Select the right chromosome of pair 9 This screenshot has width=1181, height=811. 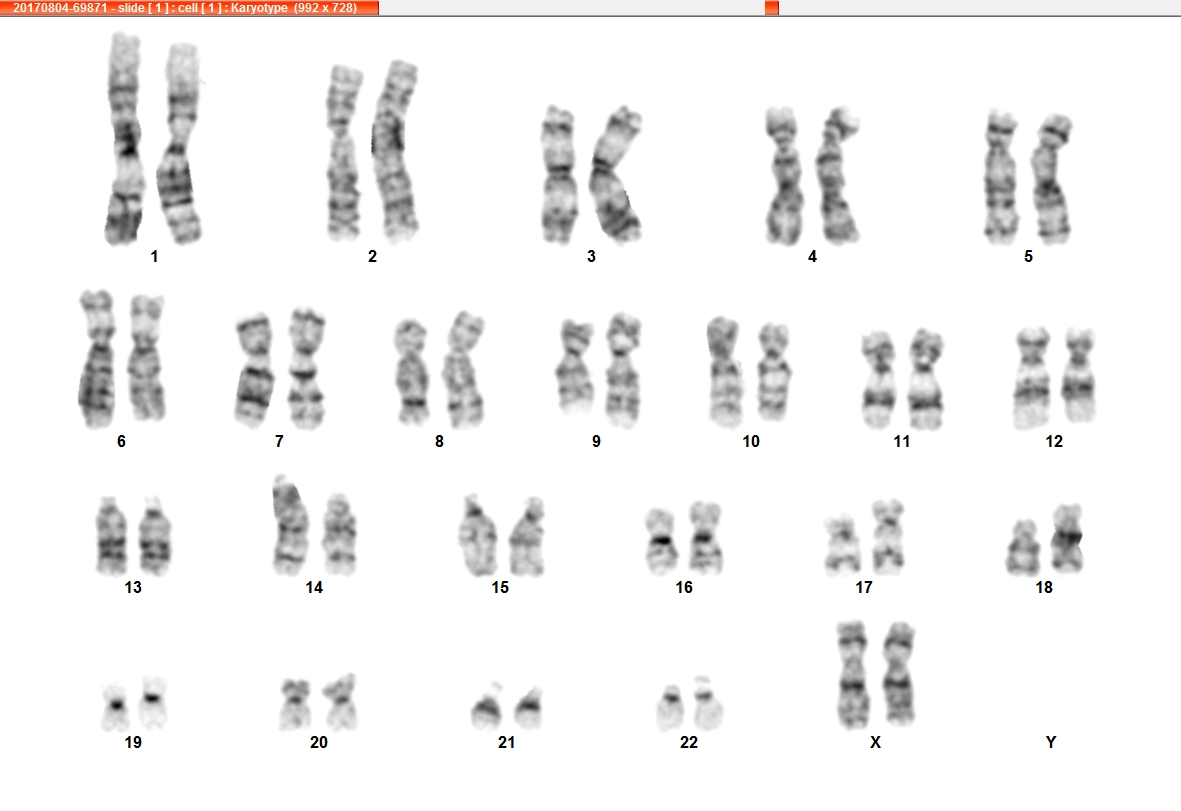[x=623, y=370]
